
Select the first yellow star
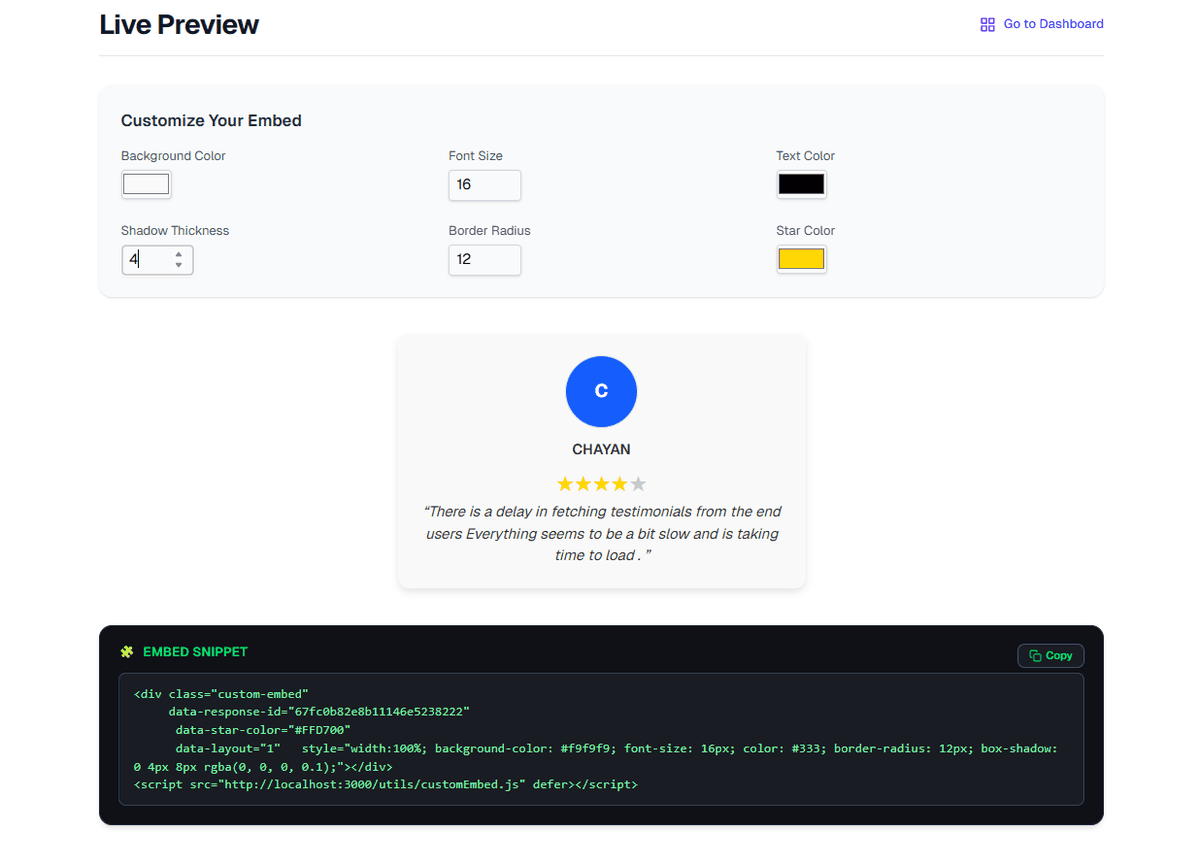[564, 483]
